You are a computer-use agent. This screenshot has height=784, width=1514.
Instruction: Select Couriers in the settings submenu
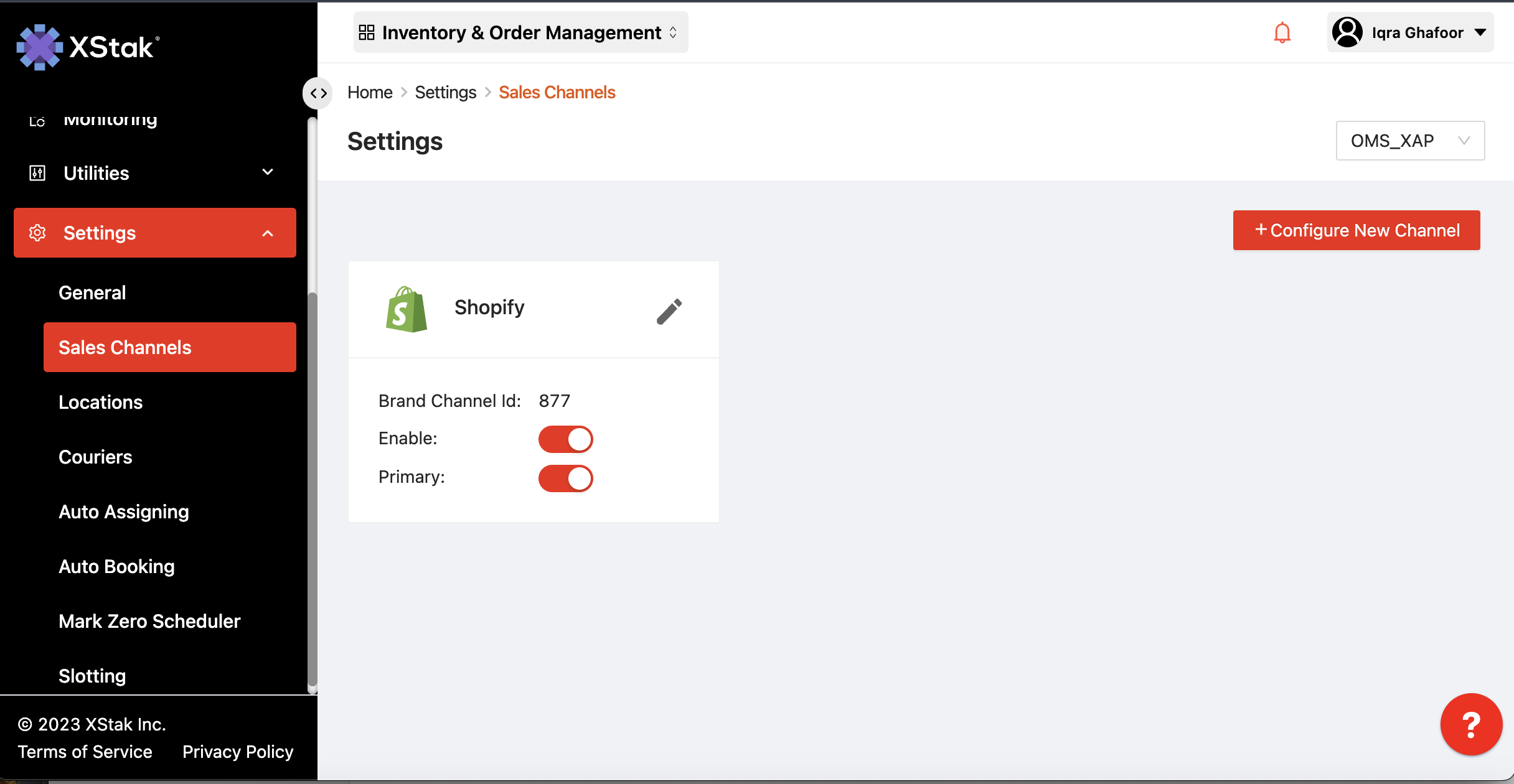(95, 457)
